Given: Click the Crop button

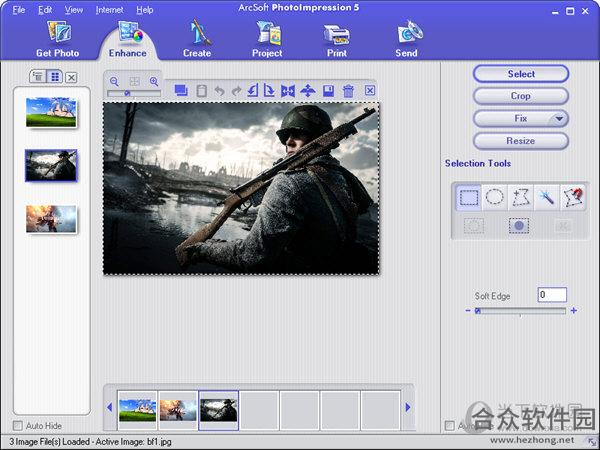Looking at the screenshot, I should (521, 96).
